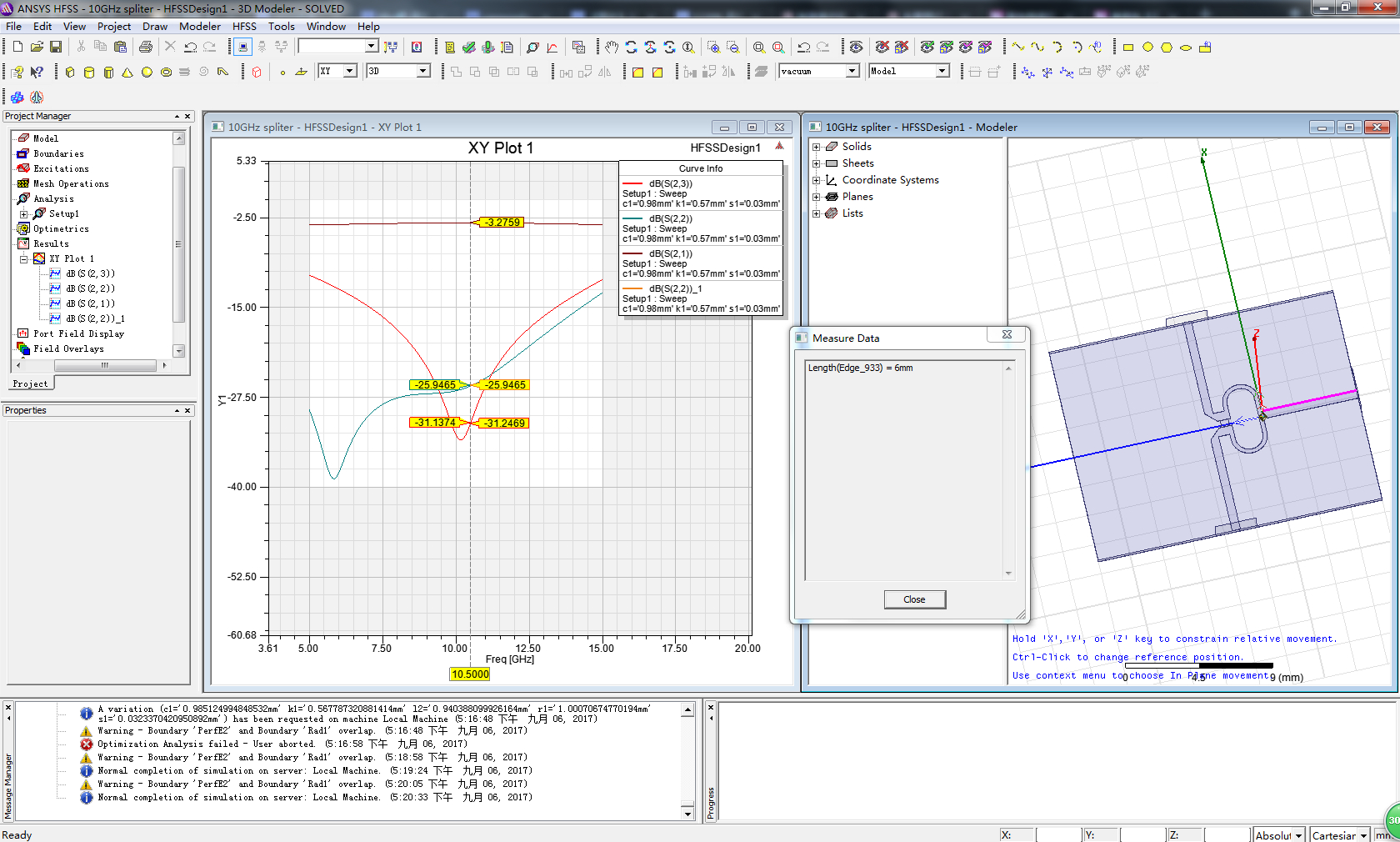
Task: Open the HFSS menu
Action: pyautogui.click(x=244, y=27)
